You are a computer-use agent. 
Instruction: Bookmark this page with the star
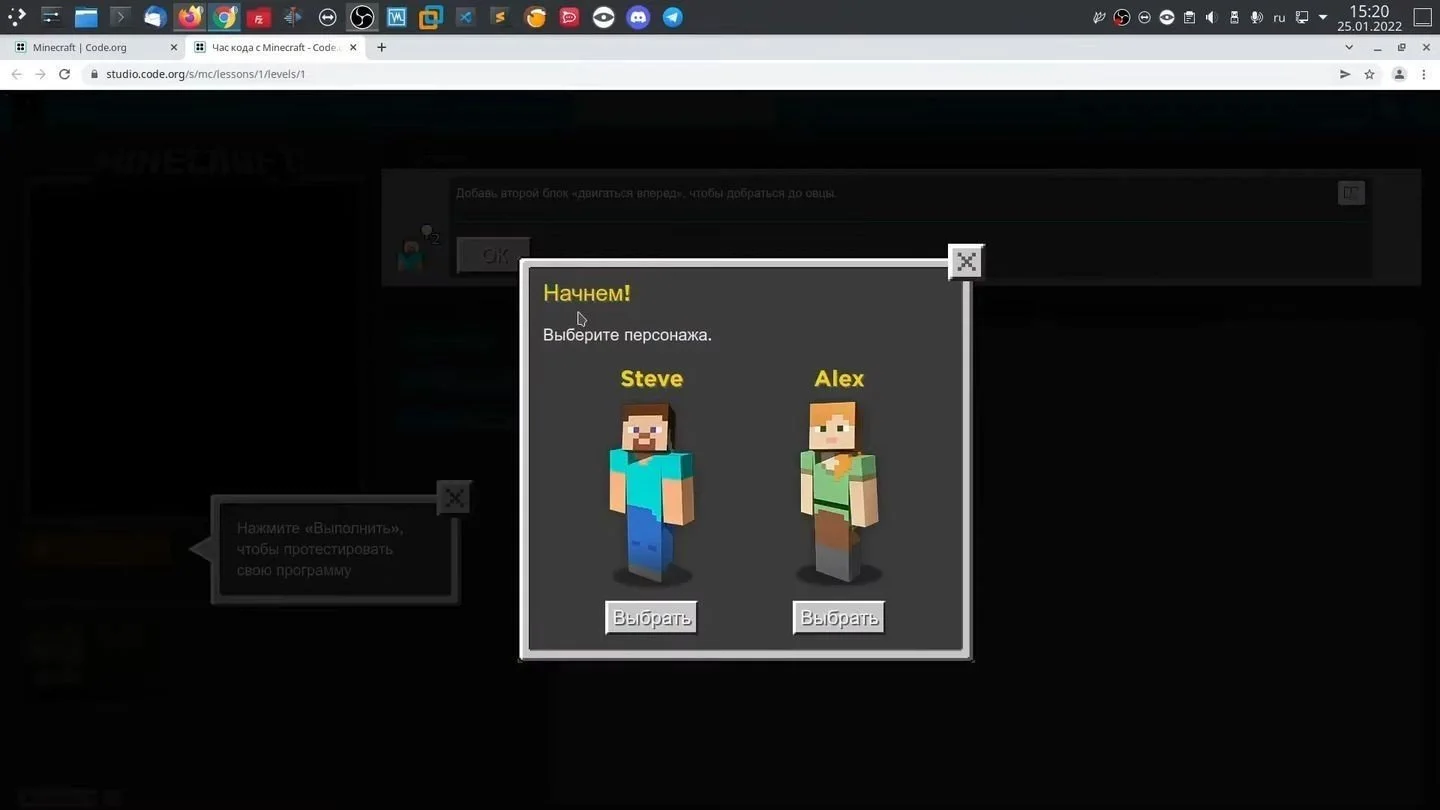click(x=1369, y=74)
